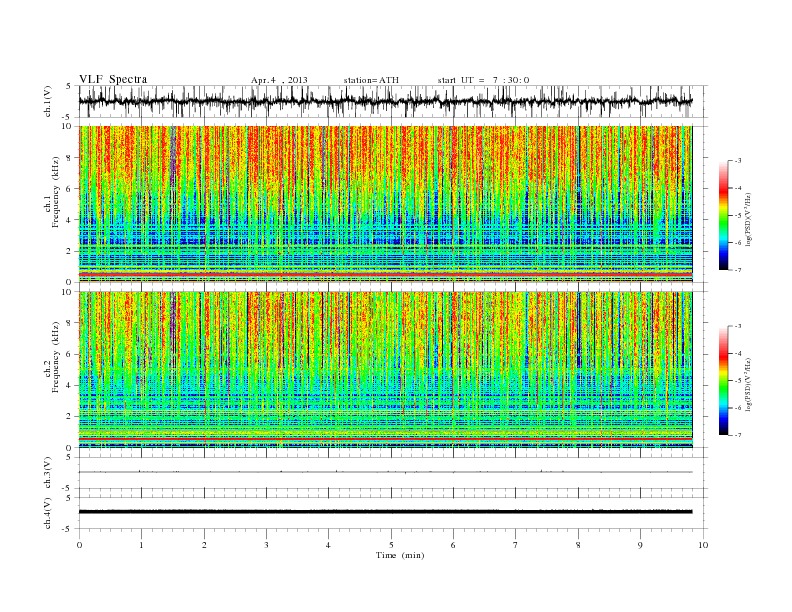Click the ch.2 spectrogram color scale bar
Viewport: 792px width, 612px height.
coord(724,380)
